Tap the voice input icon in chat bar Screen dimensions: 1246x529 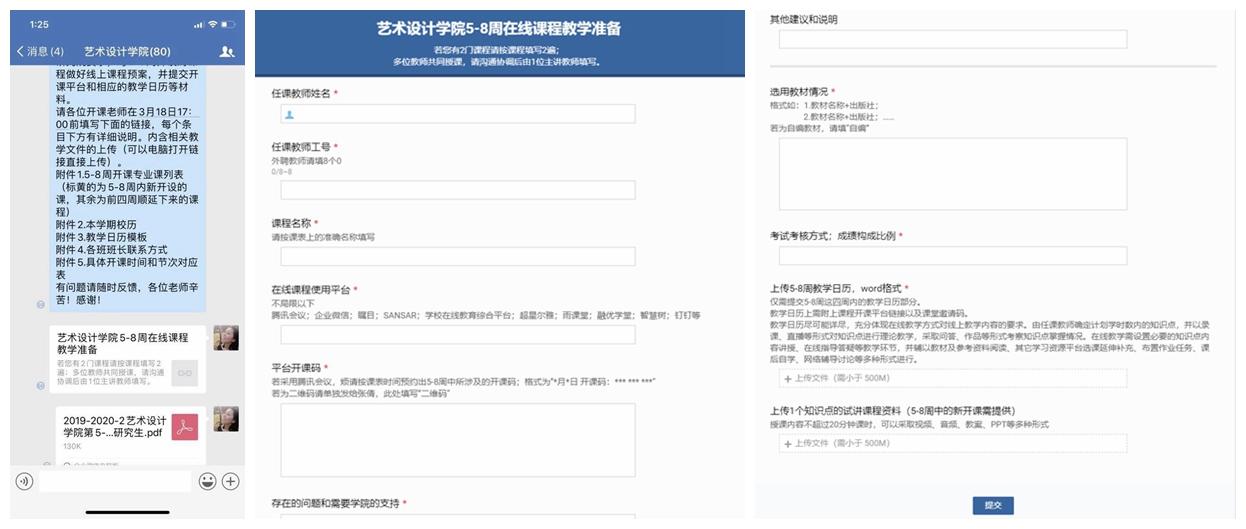(24, 481)
